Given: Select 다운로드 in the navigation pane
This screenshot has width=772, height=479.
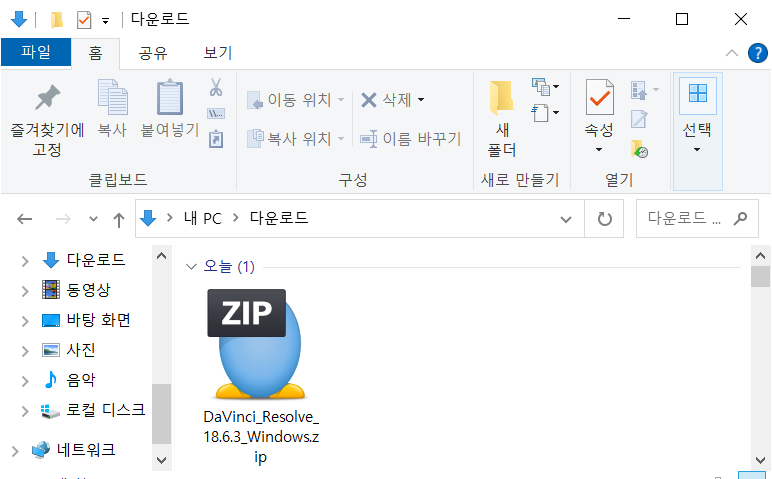Looking at the screenshot, I should click(96, 260).
